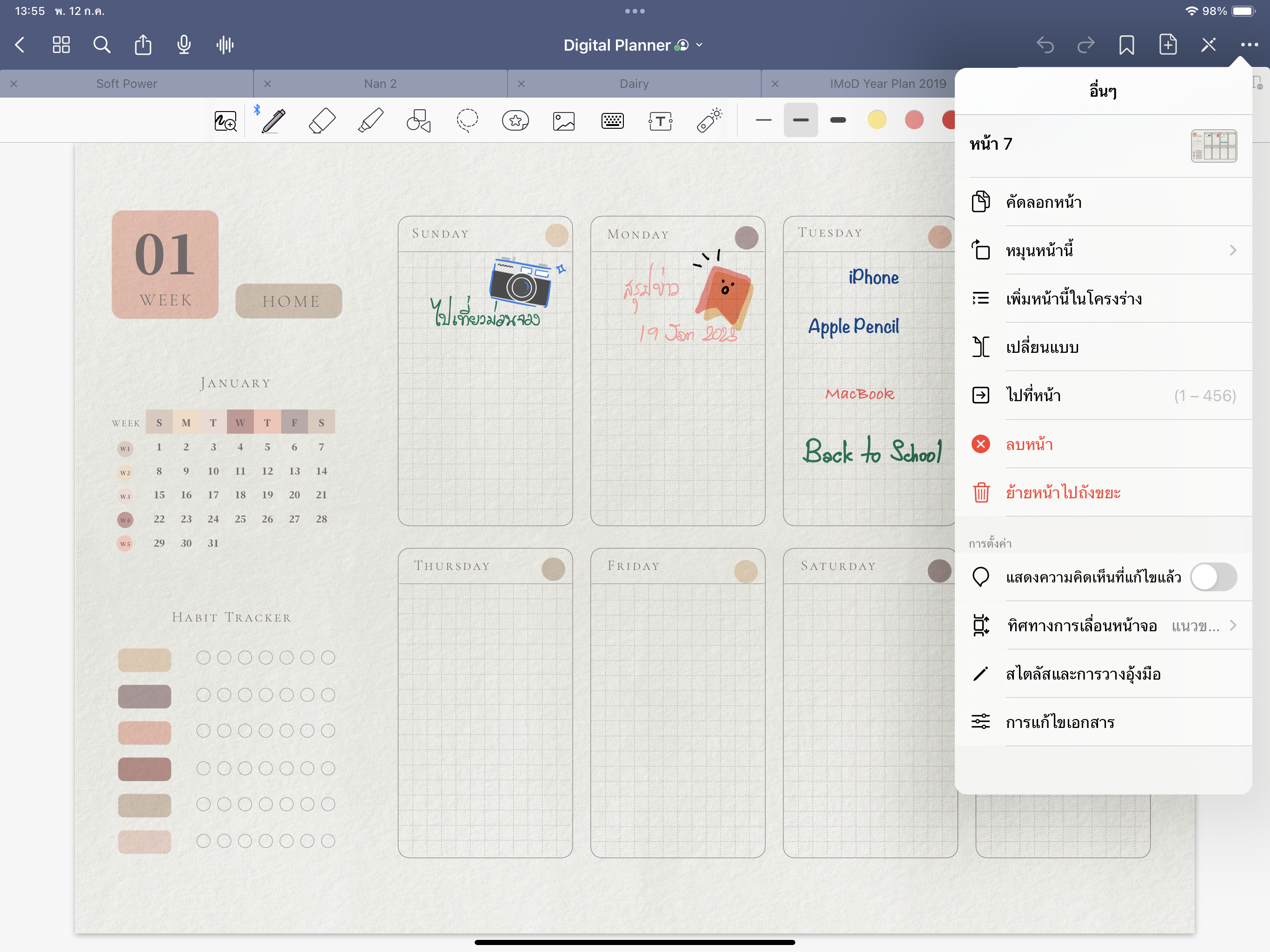Open the Elements sticker tool
The width and height of the screenshot is (1270, 952).
[x=515, y=120]
